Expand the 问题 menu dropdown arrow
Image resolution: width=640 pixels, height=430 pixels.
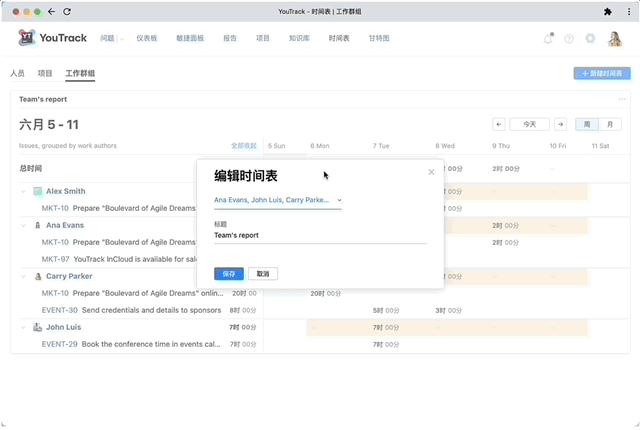[122, 39]
